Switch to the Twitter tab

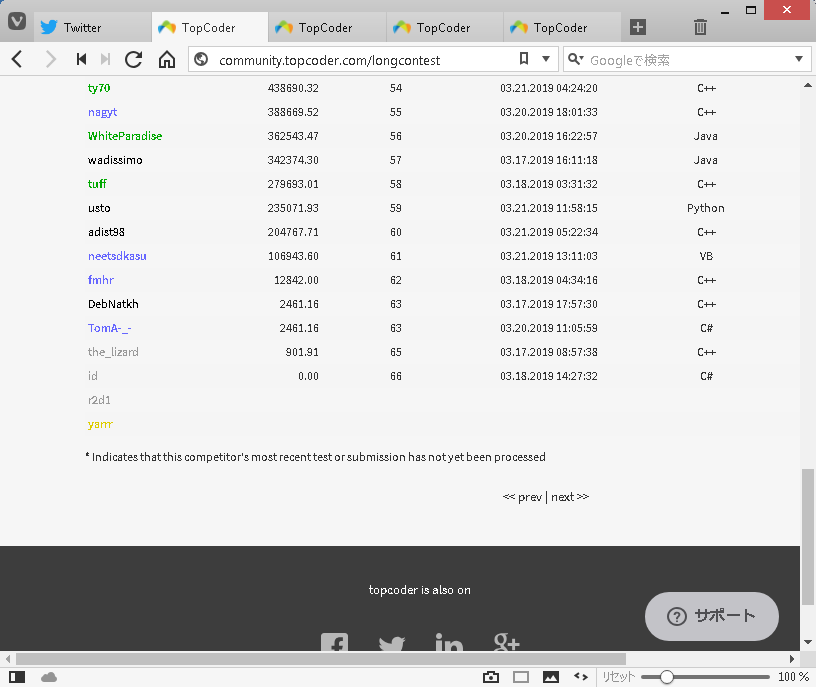[93, 27]
